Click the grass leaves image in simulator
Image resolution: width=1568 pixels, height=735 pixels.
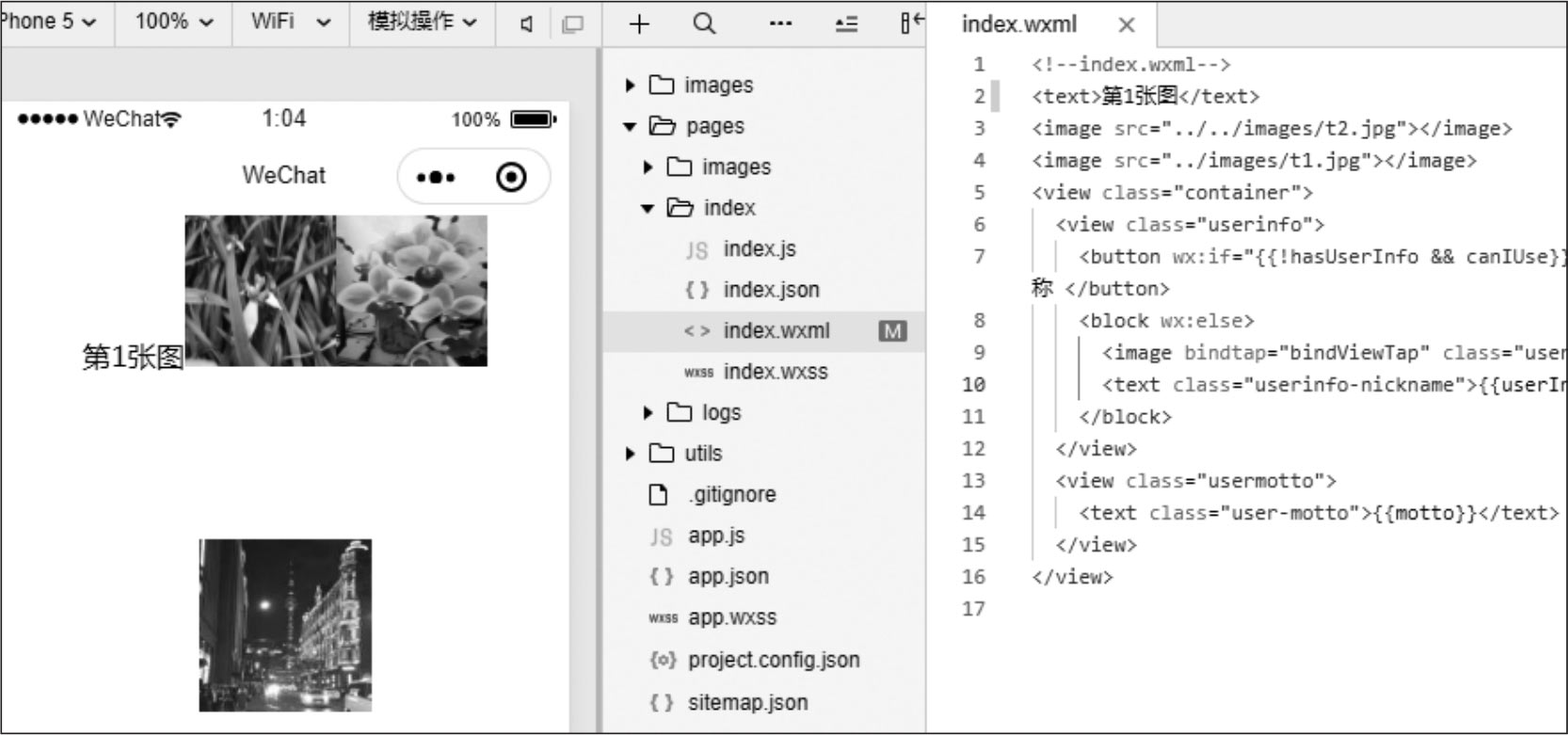coord(261,291)
